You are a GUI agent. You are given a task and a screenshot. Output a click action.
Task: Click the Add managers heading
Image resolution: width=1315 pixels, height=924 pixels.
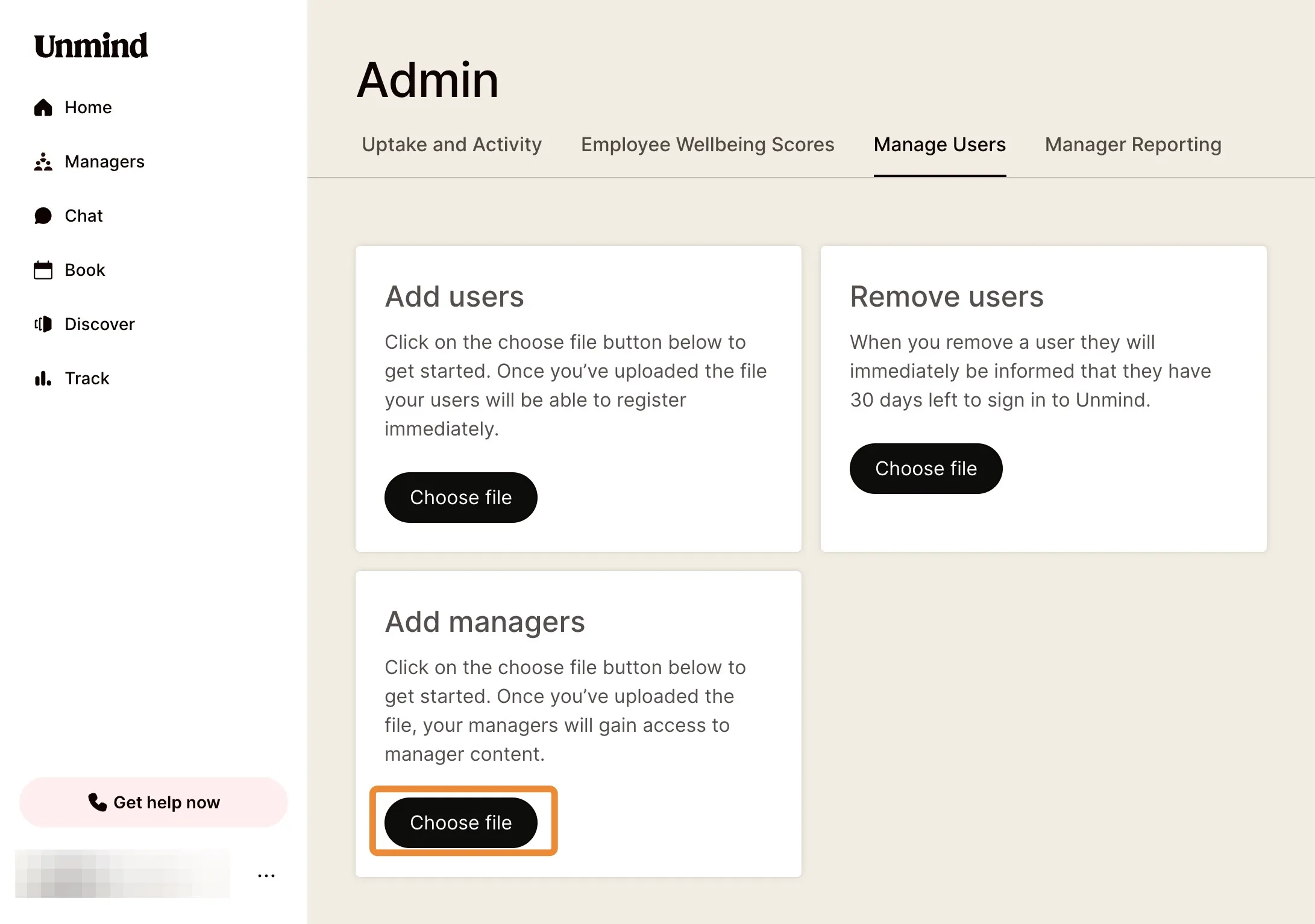485,622
